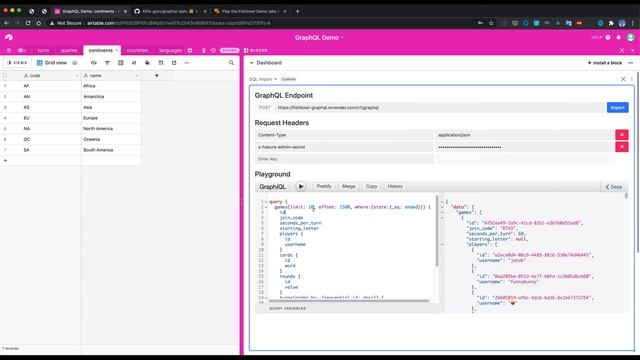Expand the GQL Import block fullscreen icon
Image resolution: width=640 pixels, height=360 pixels.
point(623,79)
